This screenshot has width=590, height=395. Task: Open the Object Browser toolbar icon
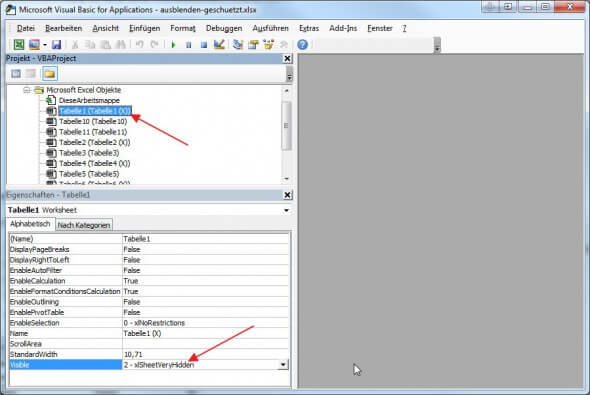(268, 45)
